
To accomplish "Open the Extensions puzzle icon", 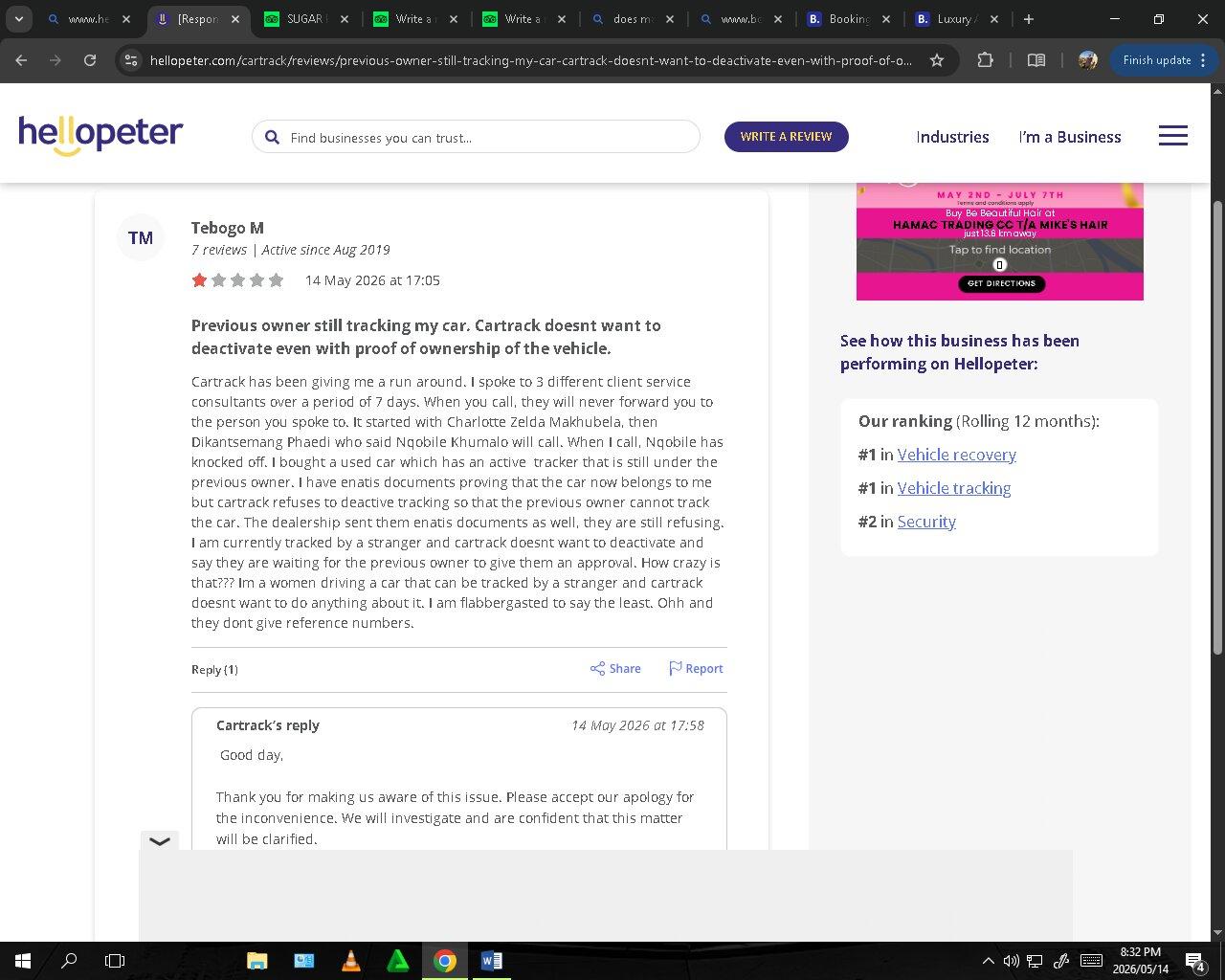I will 985,60.
